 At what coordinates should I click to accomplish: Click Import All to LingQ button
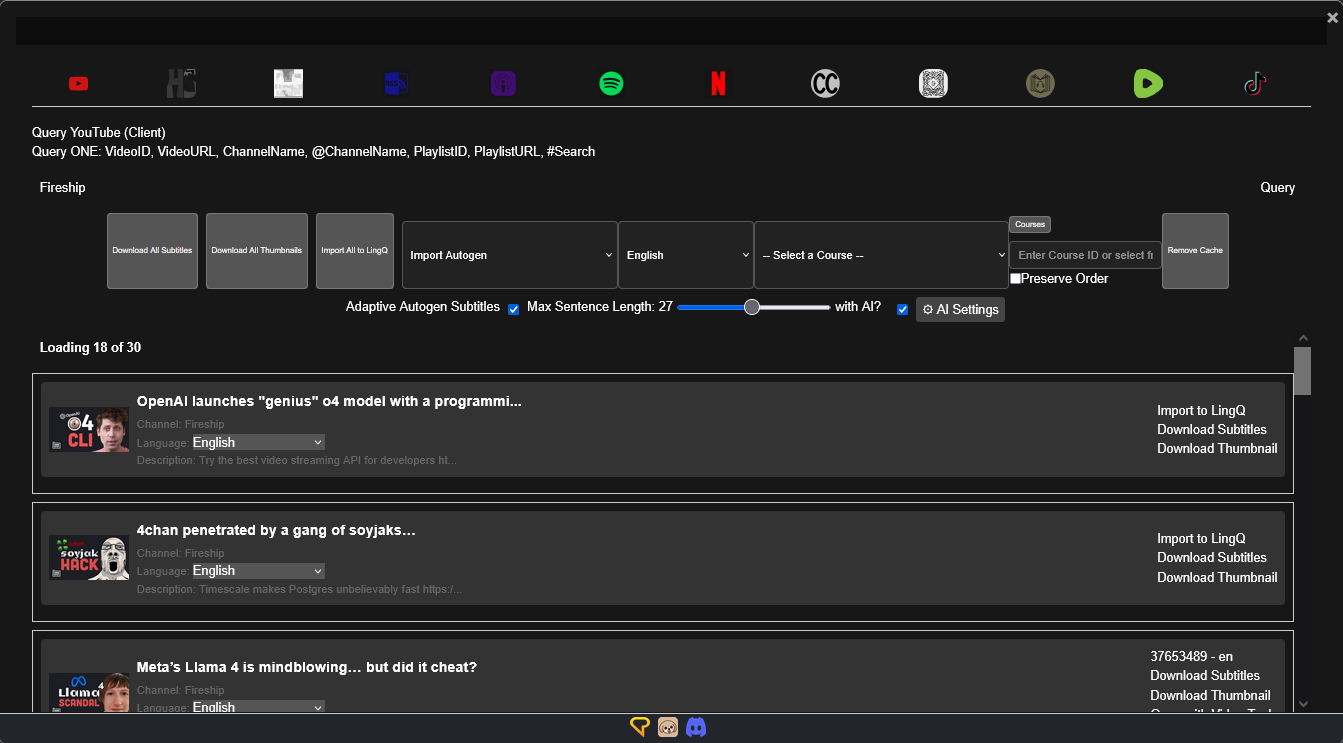355,251
